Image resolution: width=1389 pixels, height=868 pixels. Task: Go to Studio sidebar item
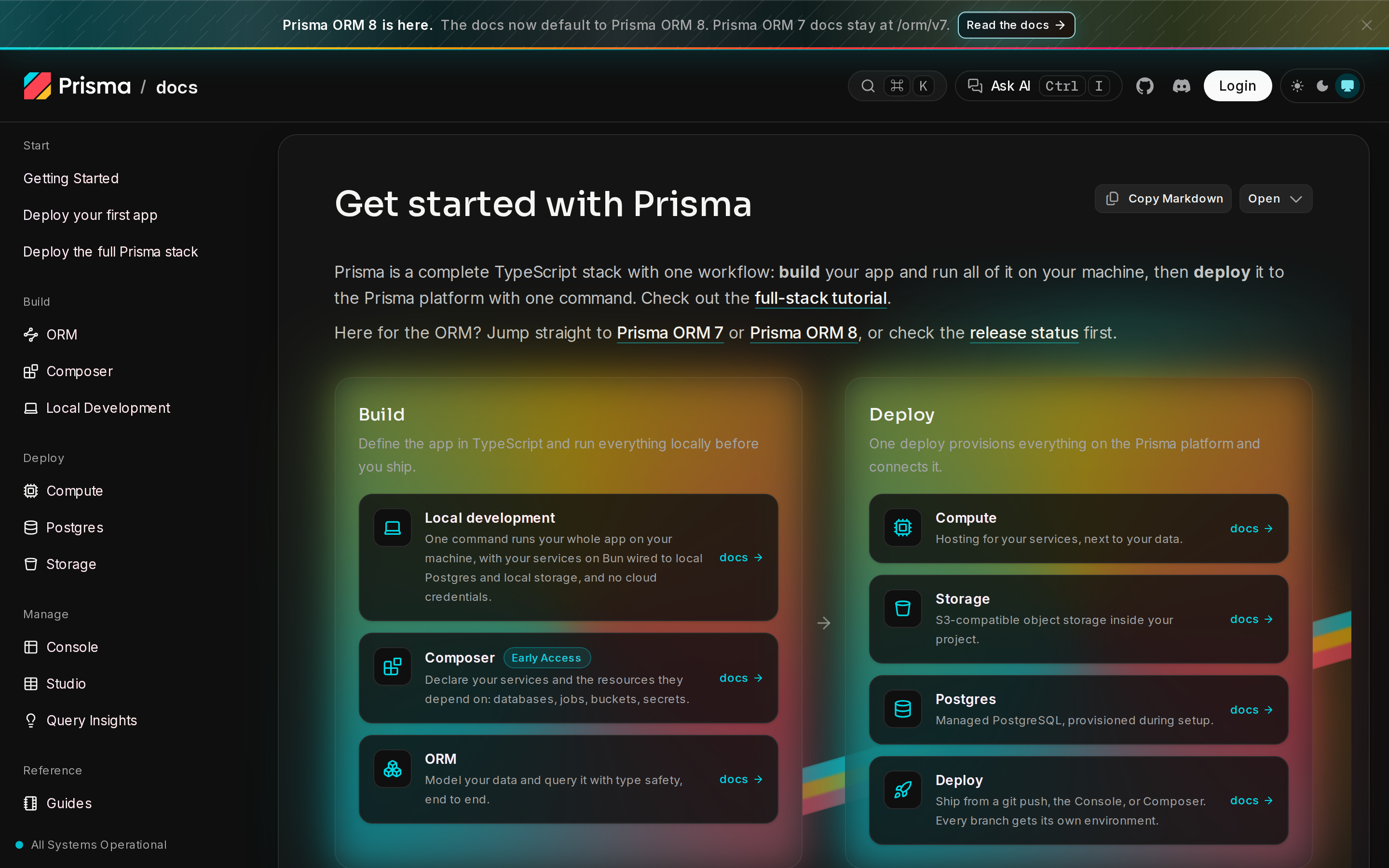tap(66, 684)
